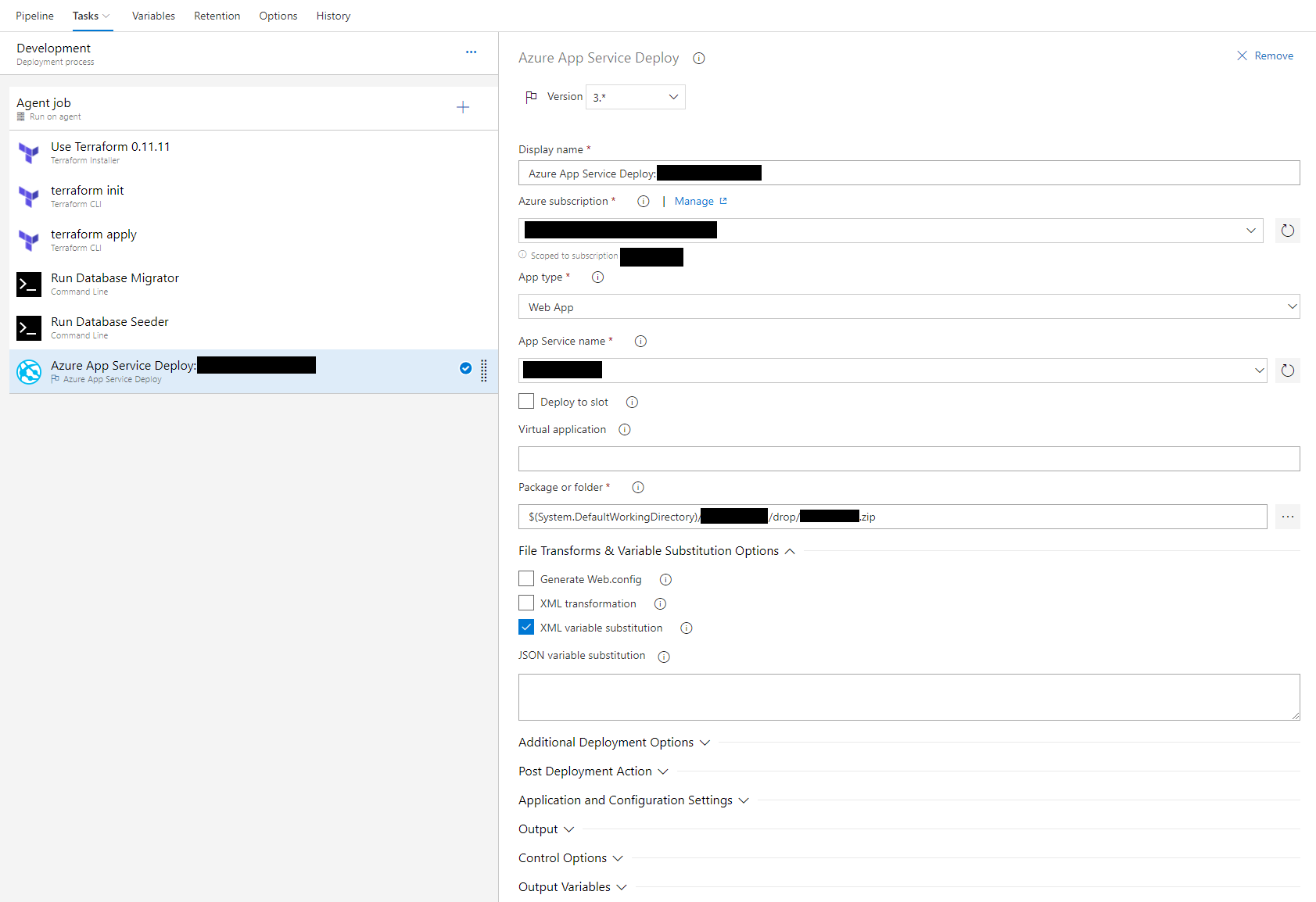Select the Run Database Migrator task

pos(253,284)
